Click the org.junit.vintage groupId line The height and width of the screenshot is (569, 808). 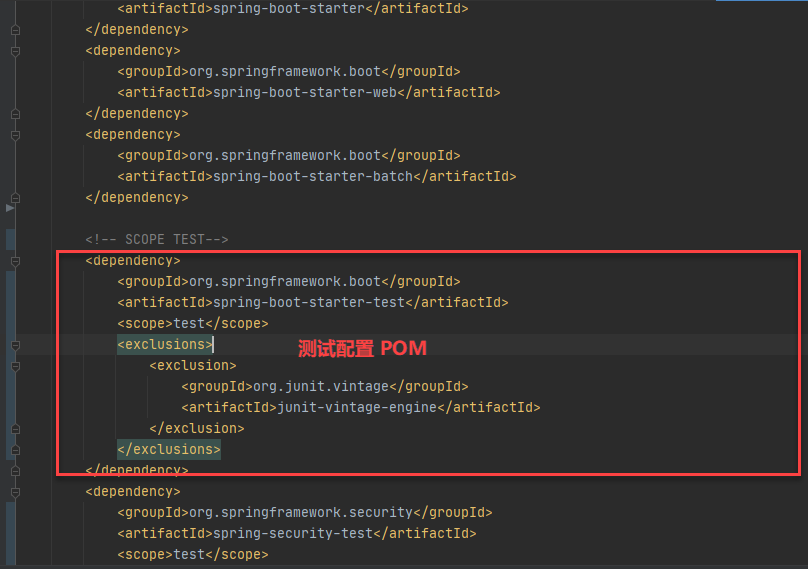point(325,387)
